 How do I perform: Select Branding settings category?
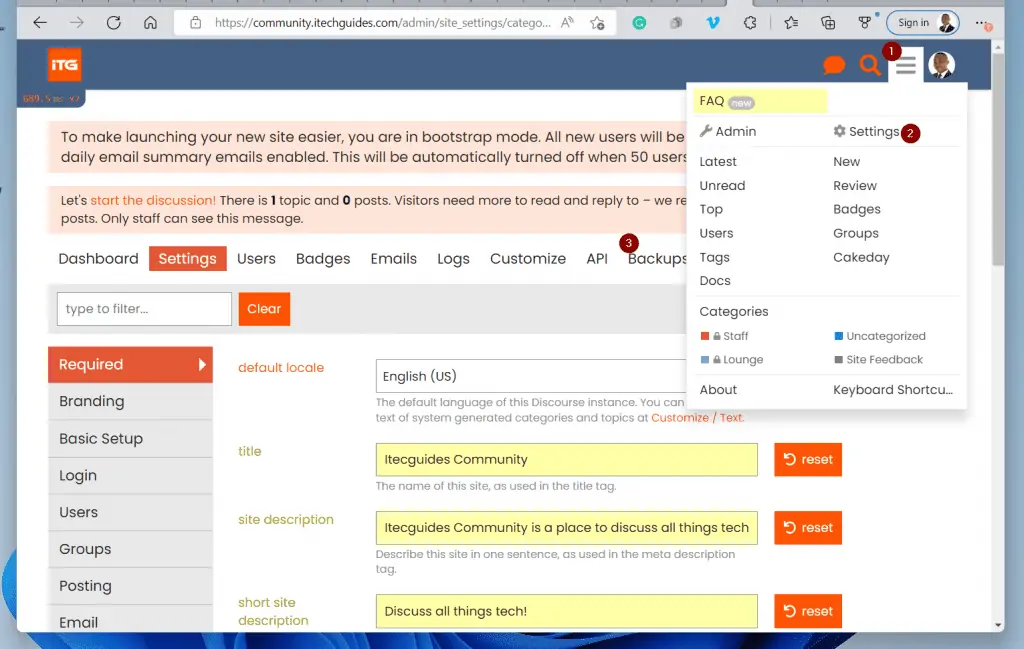tap(131, 401)
